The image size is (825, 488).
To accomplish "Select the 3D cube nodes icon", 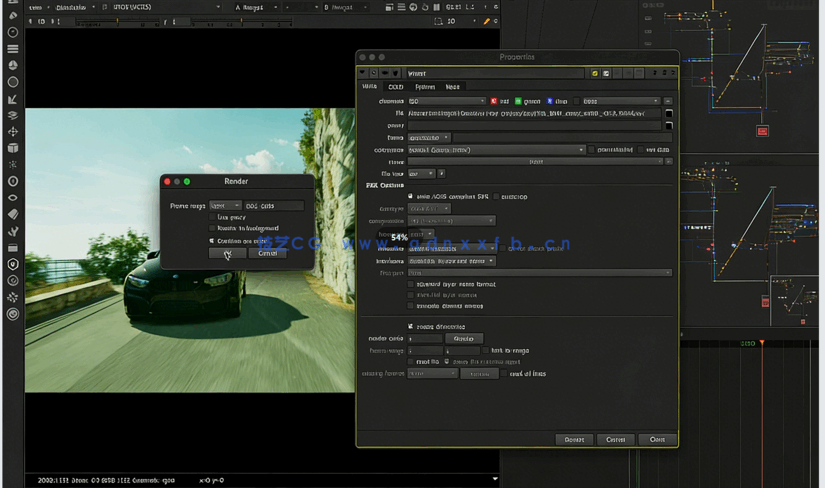I will tap(13, 148).
